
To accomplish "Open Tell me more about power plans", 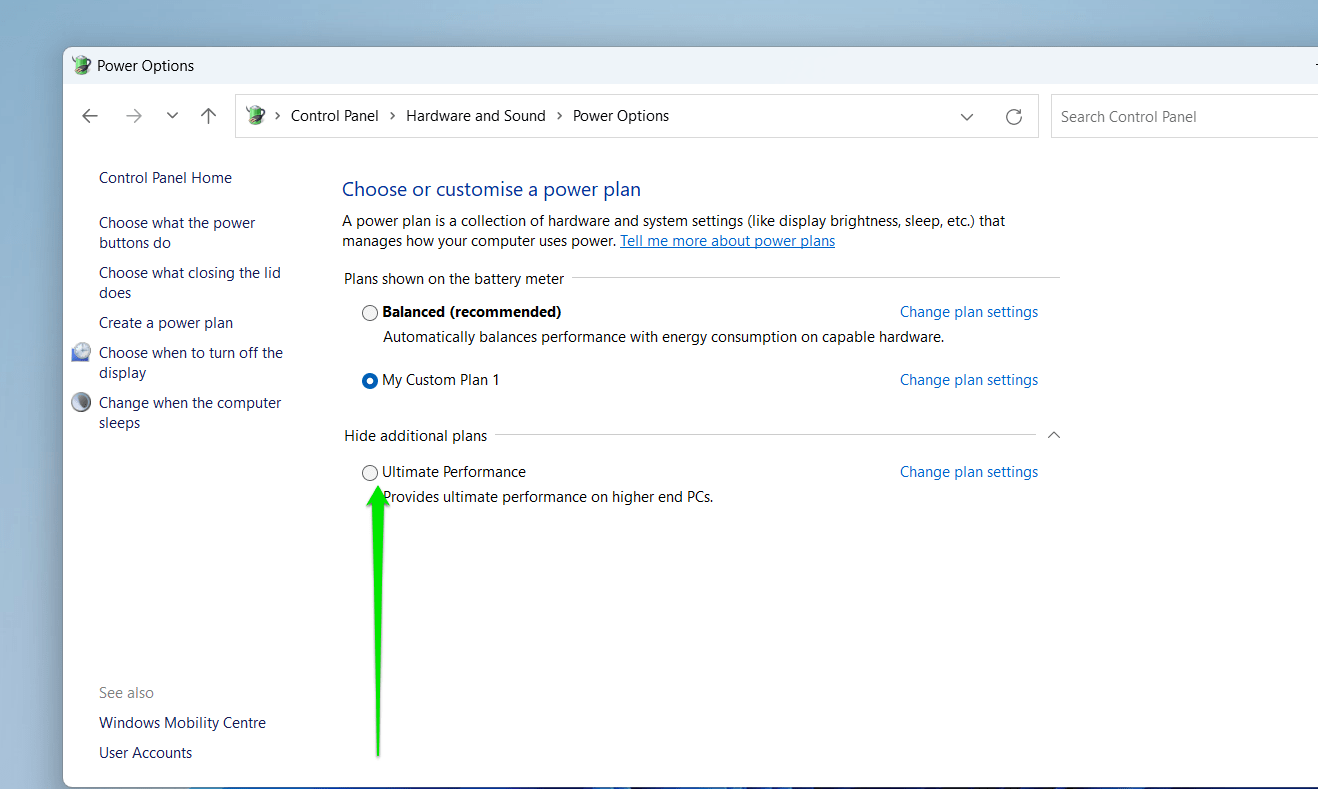I will [x=727, y=241].
